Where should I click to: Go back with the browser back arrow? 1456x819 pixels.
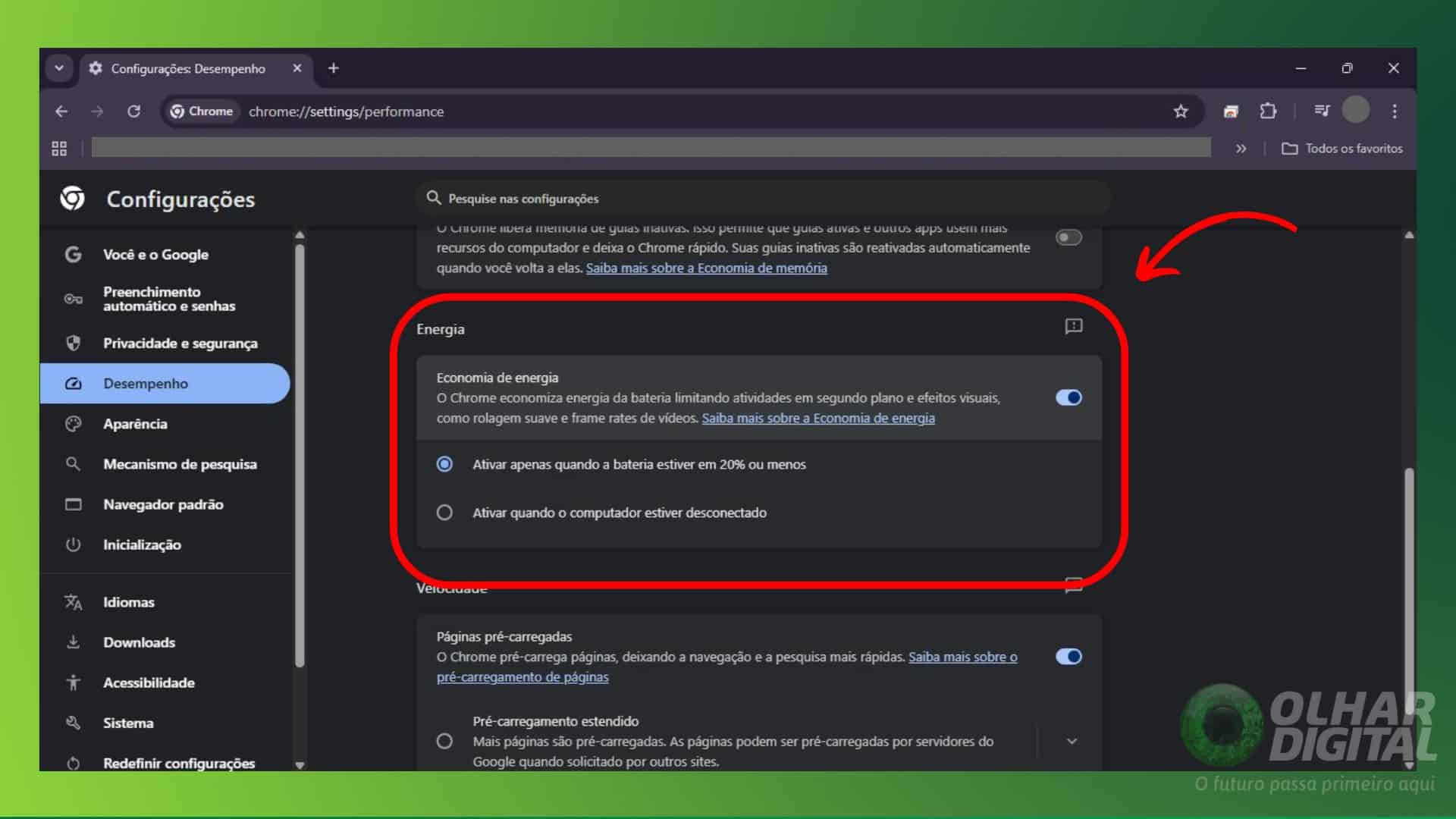click(x=61, y=111)
